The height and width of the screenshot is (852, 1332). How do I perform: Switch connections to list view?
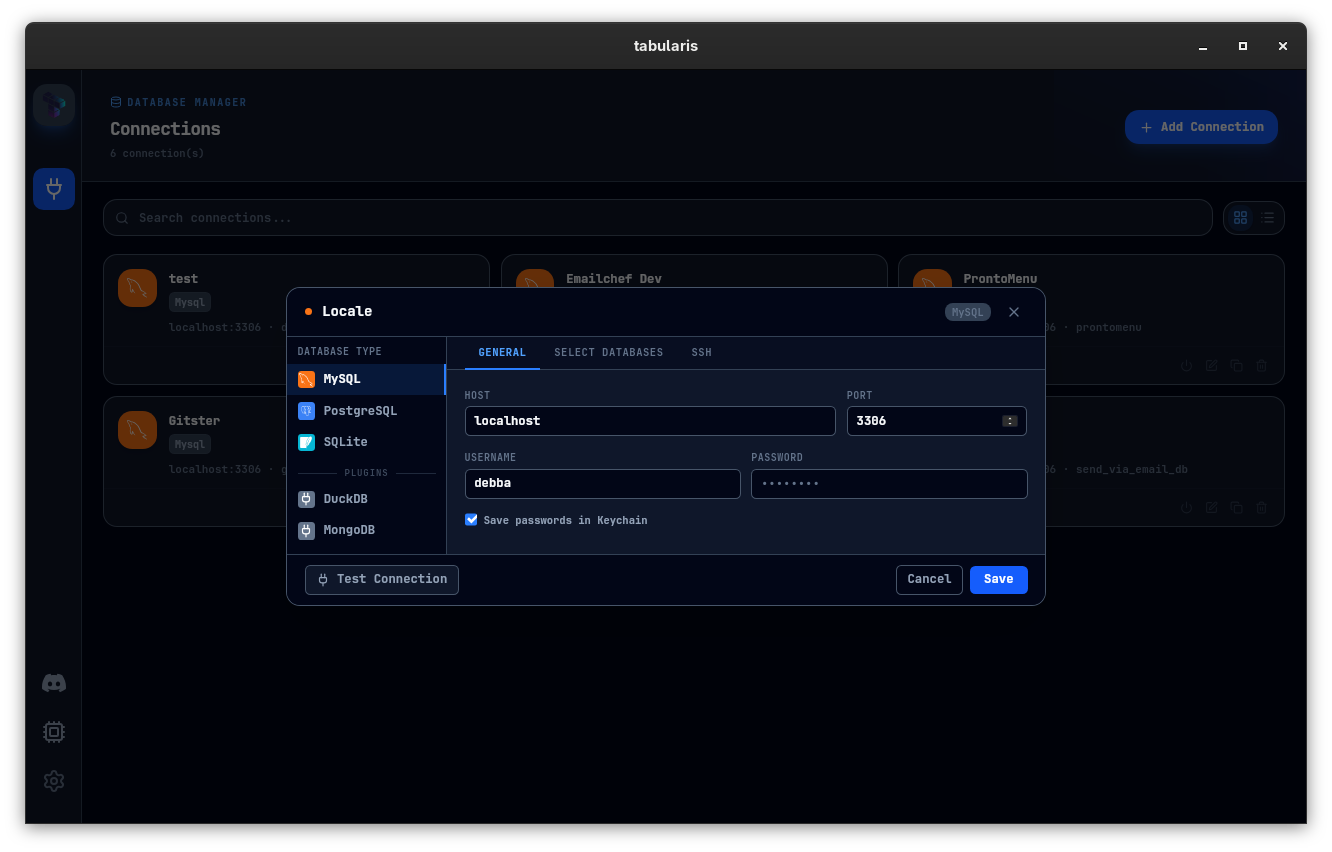point(1267,217)
